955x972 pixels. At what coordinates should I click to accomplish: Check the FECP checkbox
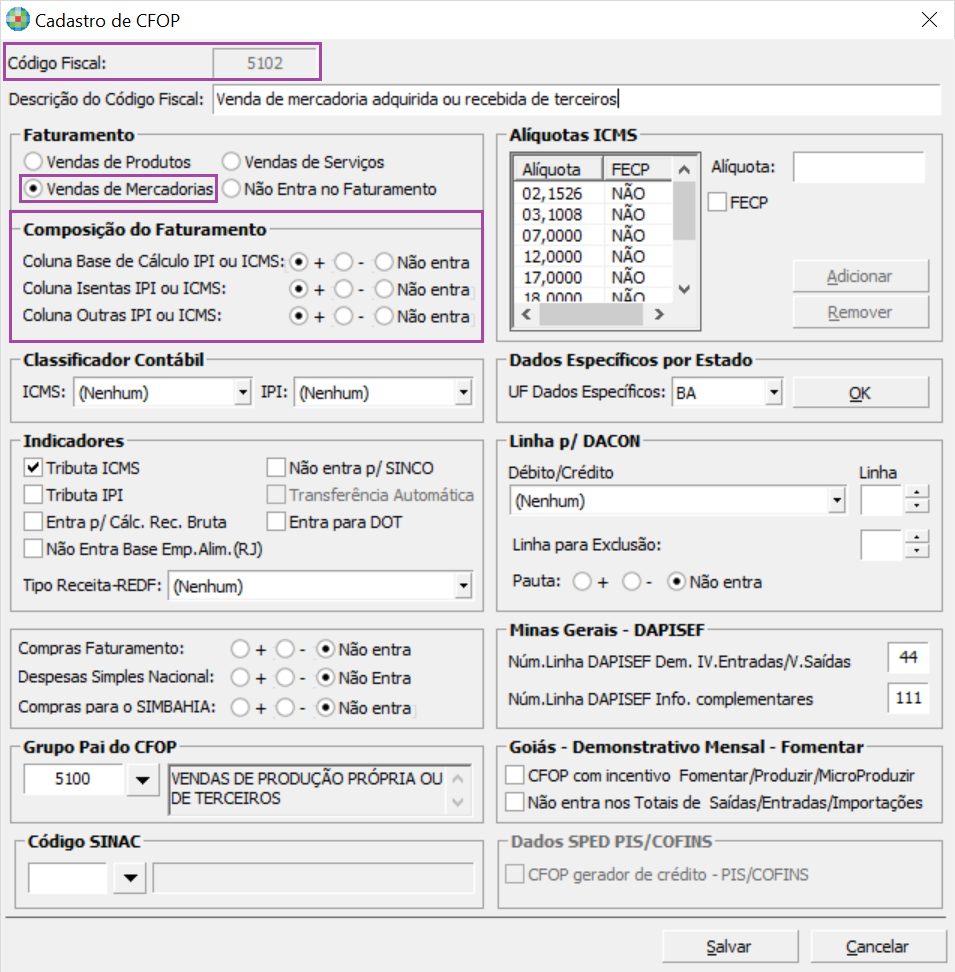pos(717,202)
